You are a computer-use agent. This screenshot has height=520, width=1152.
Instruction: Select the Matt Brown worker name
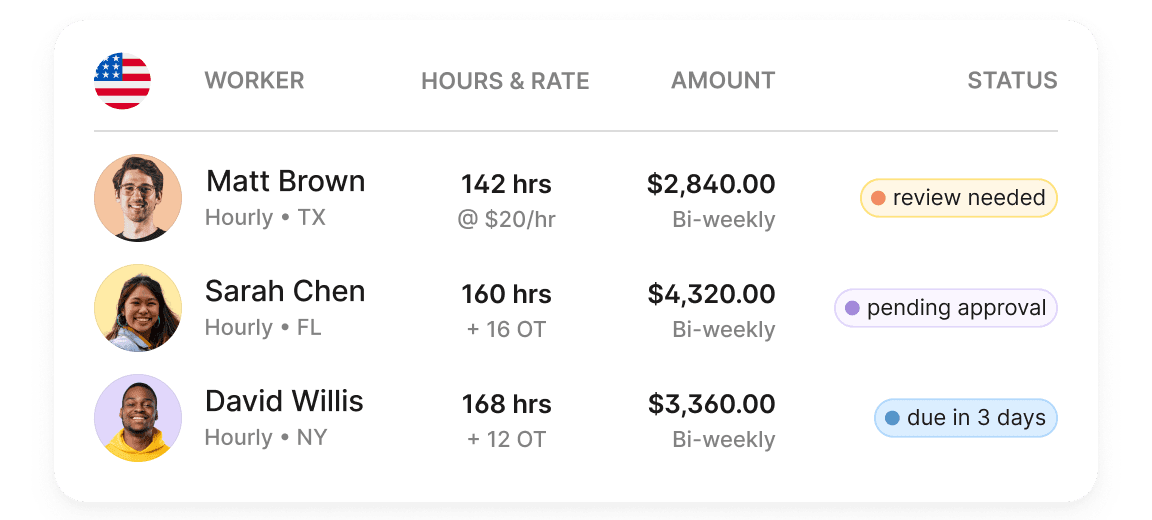[x=285, y=182]
